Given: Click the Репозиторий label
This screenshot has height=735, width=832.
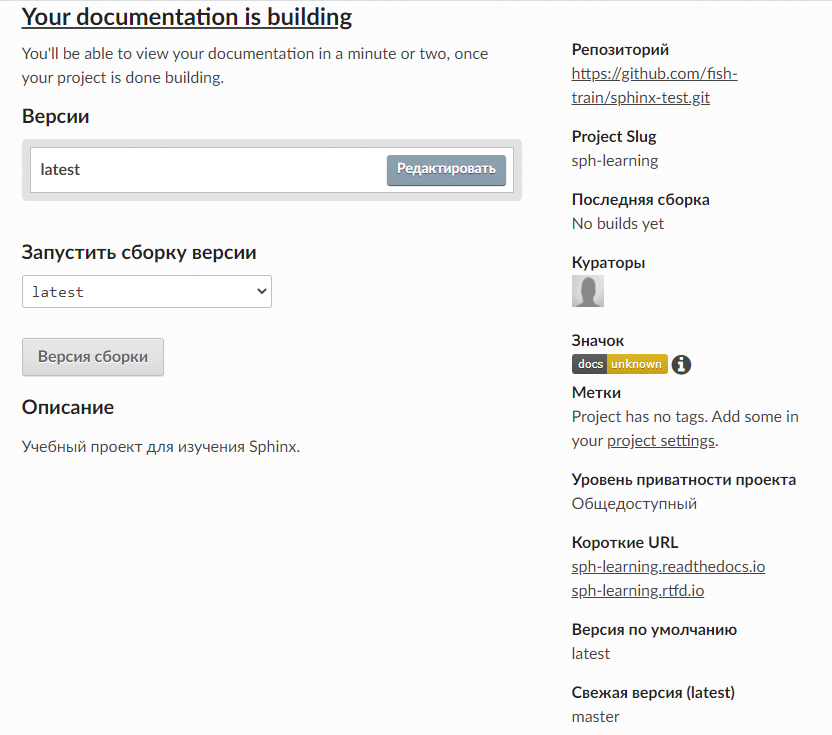Looking at the screenshot, I should tap(620, 49).
